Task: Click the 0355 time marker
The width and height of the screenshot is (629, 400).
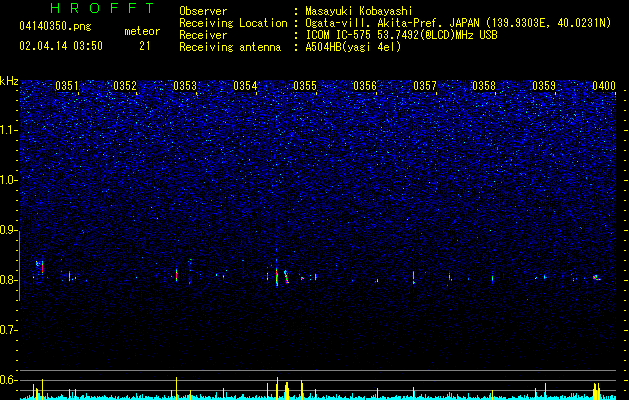Action: tap(305, 86)
